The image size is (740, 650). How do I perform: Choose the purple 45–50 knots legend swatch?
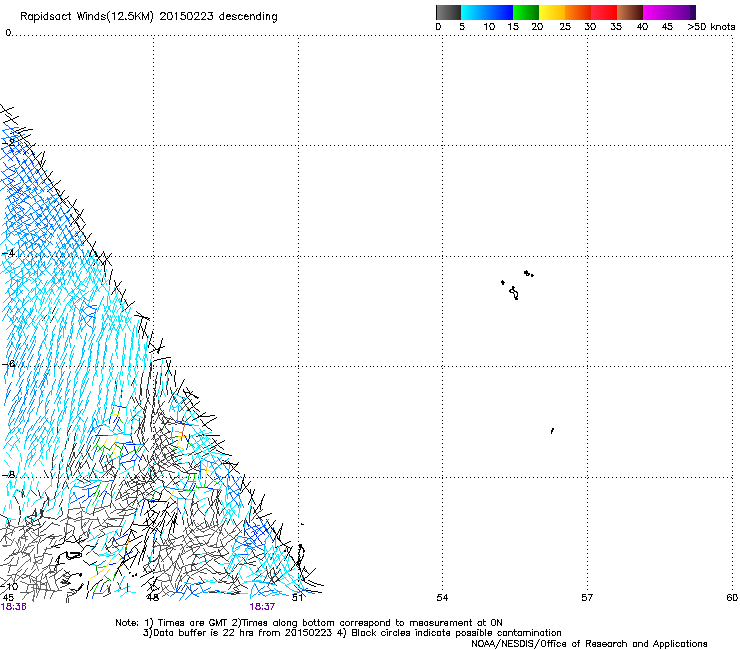tap(682, 12)
